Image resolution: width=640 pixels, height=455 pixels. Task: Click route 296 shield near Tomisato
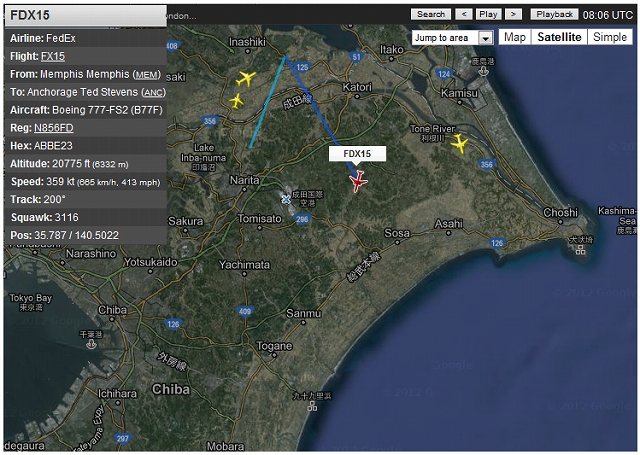tap(302, 219)
